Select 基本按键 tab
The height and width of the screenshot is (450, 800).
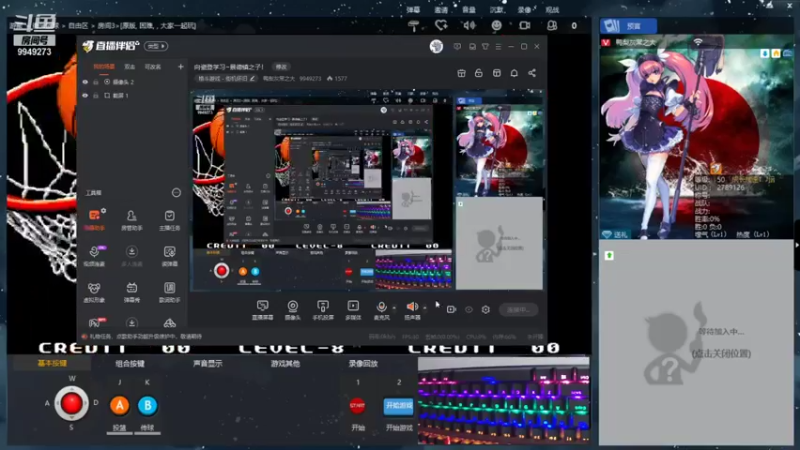pyautogui.click(x=52, y=363)
